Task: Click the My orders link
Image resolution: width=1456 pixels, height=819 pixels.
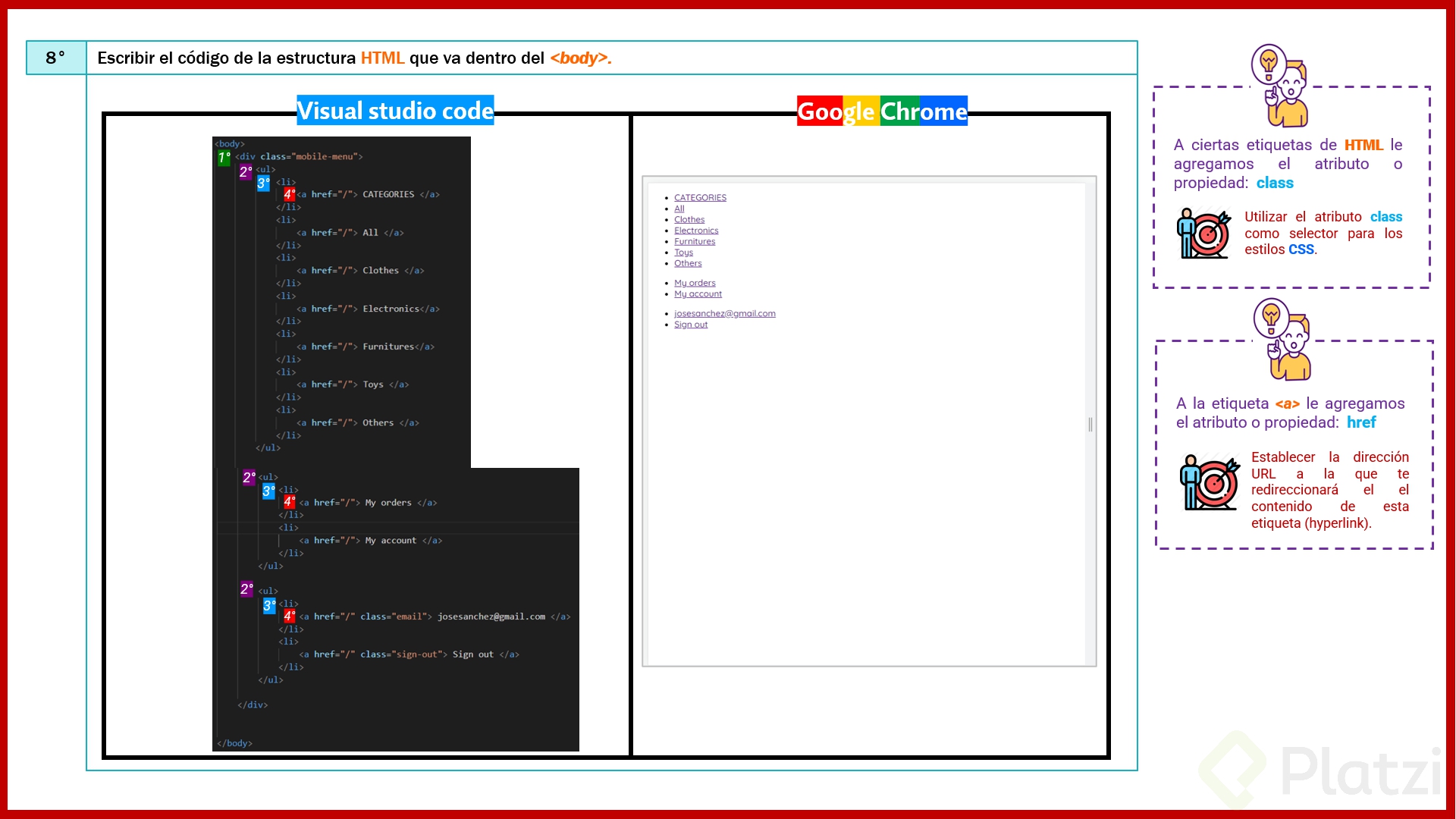Action: pos(695,282)
